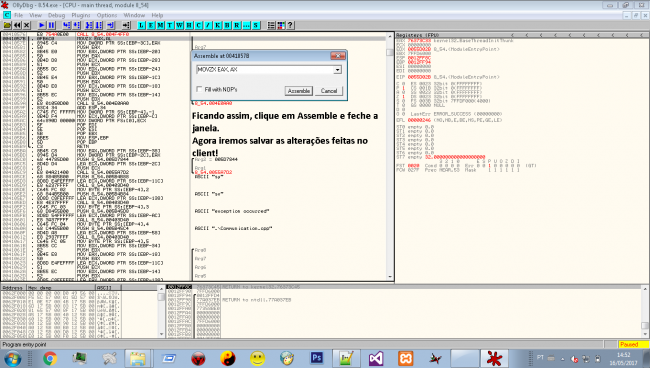
Task: Open the Options menu
Action: 107,15
